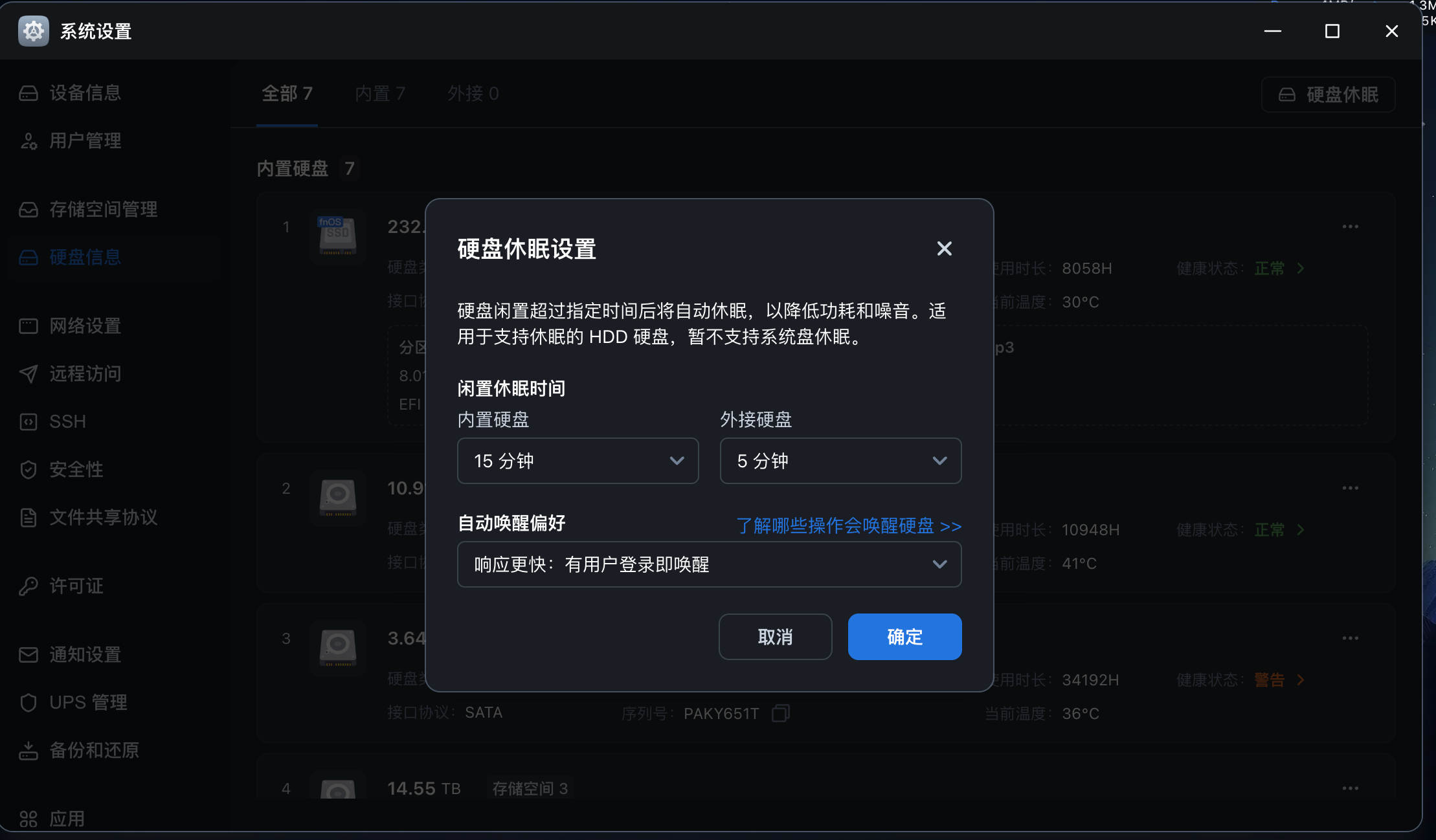
Task: Open 用户管理 settings
Action: coord(85,141)
